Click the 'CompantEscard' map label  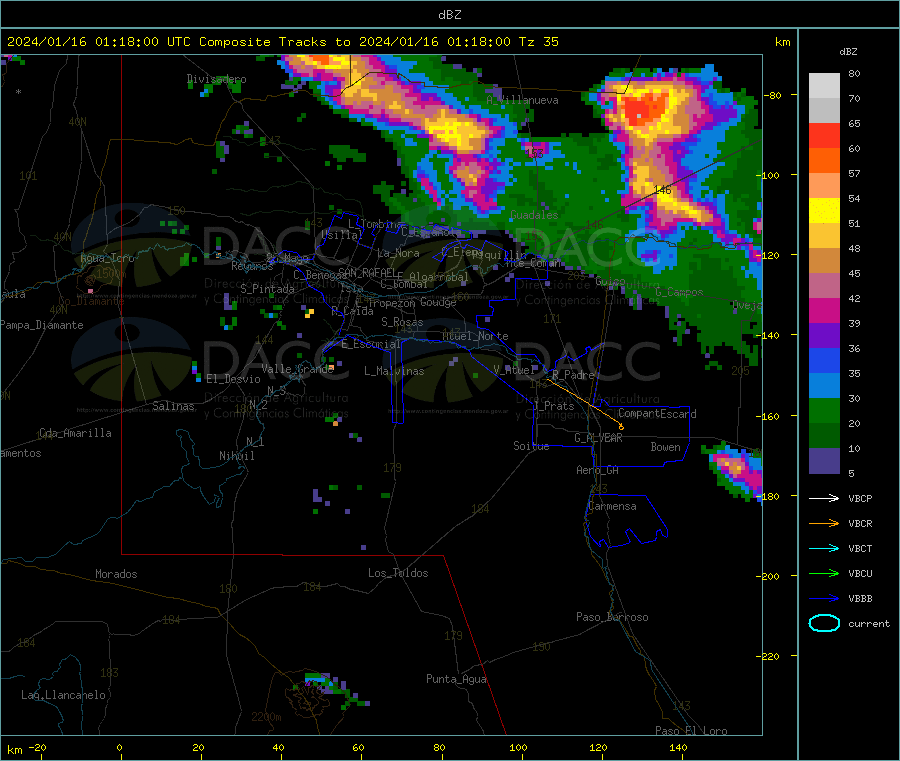[657, 414]
